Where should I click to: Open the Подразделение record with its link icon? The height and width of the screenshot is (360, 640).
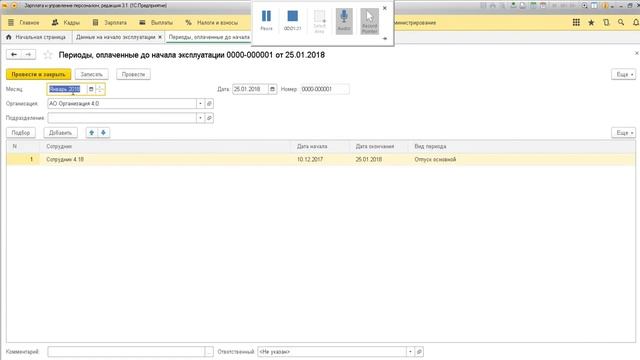(209, 118)
